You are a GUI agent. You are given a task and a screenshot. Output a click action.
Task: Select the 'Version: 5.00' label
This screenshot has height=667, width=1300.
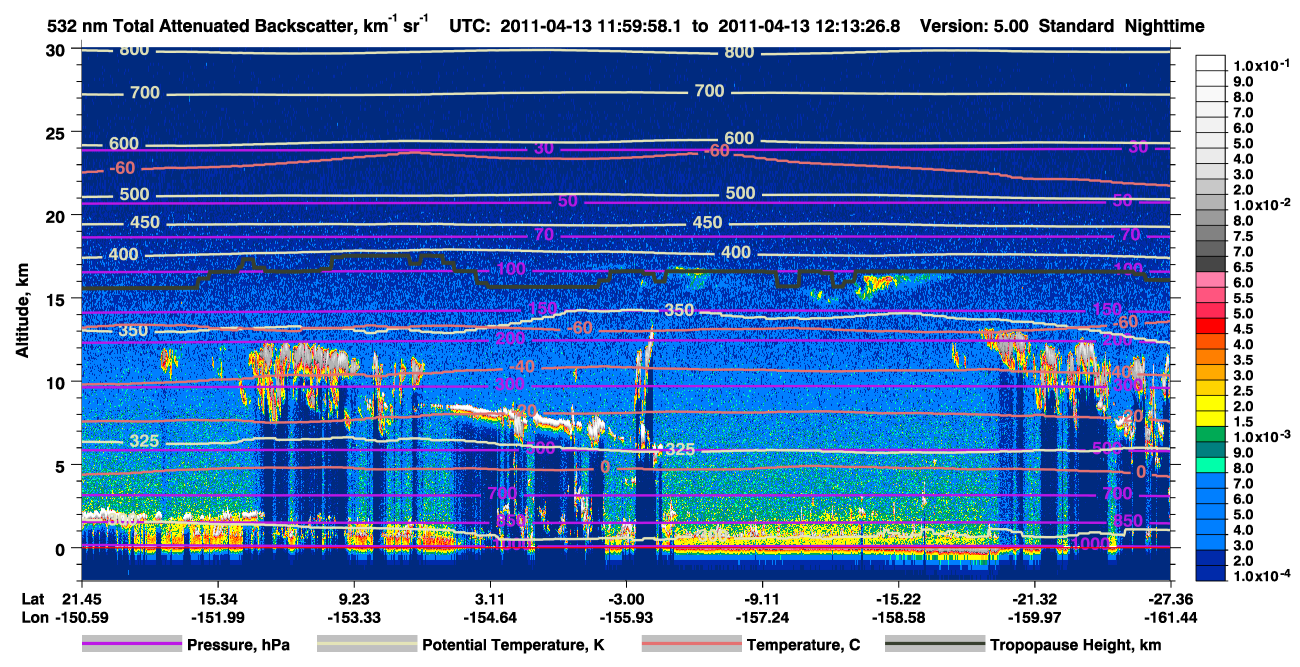[x=974, y=25]
